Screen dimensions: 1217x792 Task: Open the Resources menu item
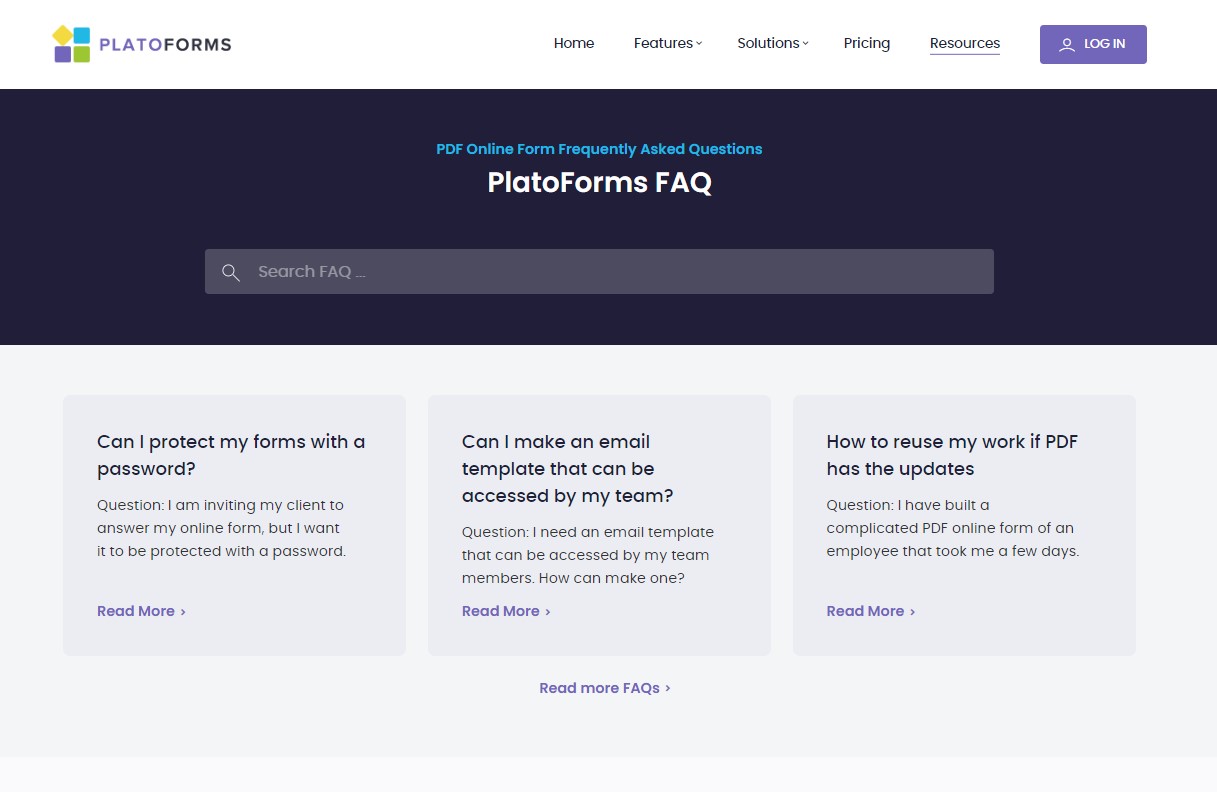964,43
